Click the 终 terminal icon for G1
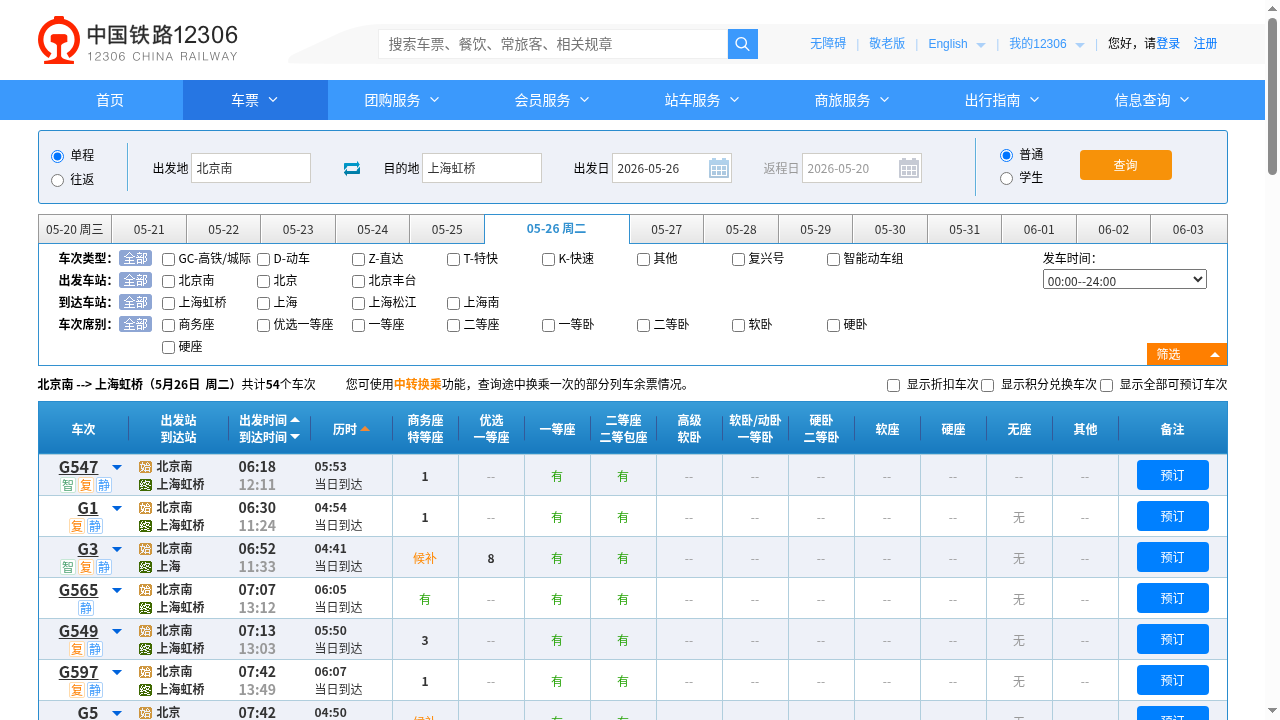The height and width of the screenshot is (720, 1280). (145, 526)
